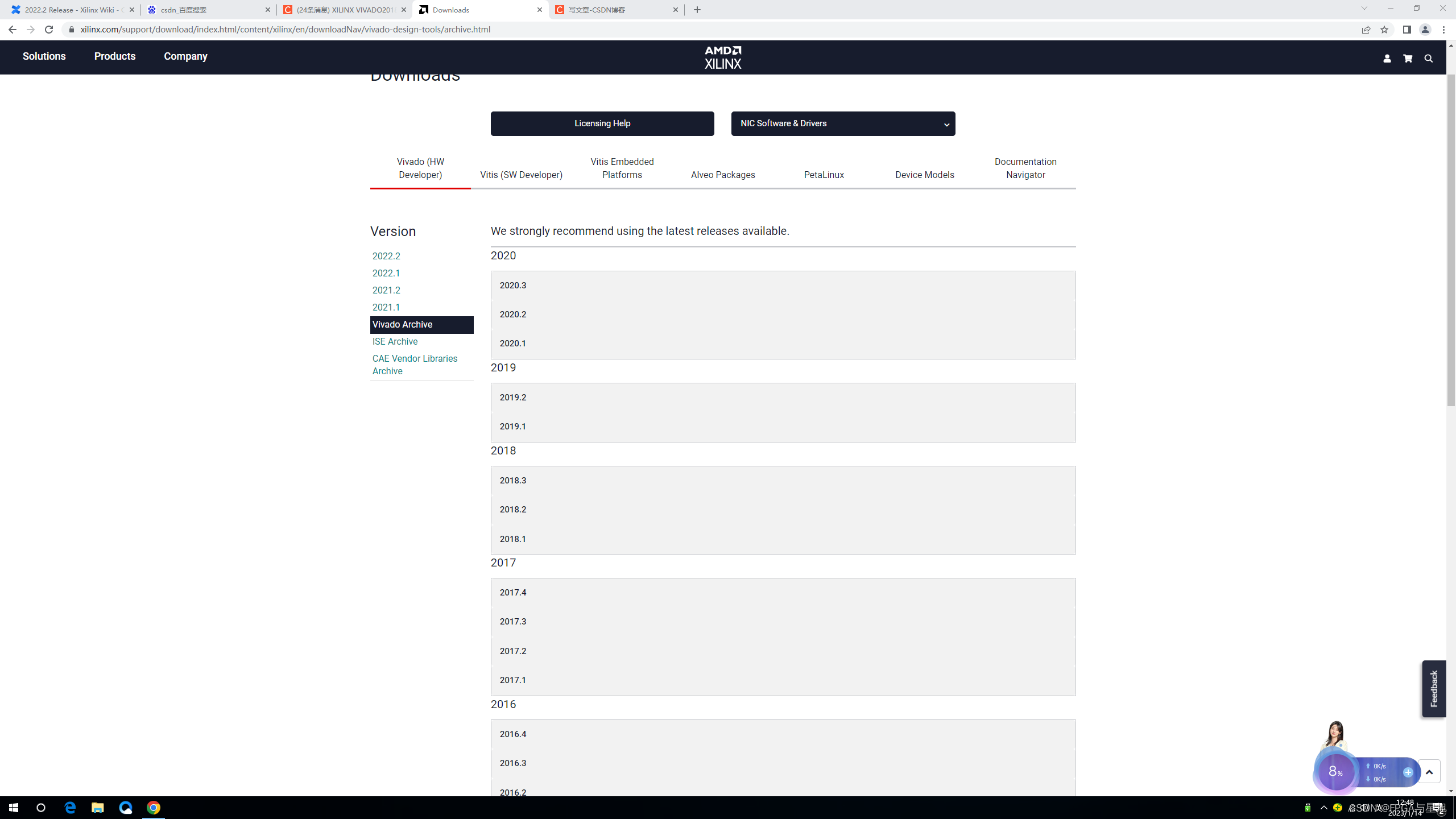The image size is (1456, 819).
Task: Expand the 2018.3 version row
Action: pyautogui.click(x=783, y=481)
